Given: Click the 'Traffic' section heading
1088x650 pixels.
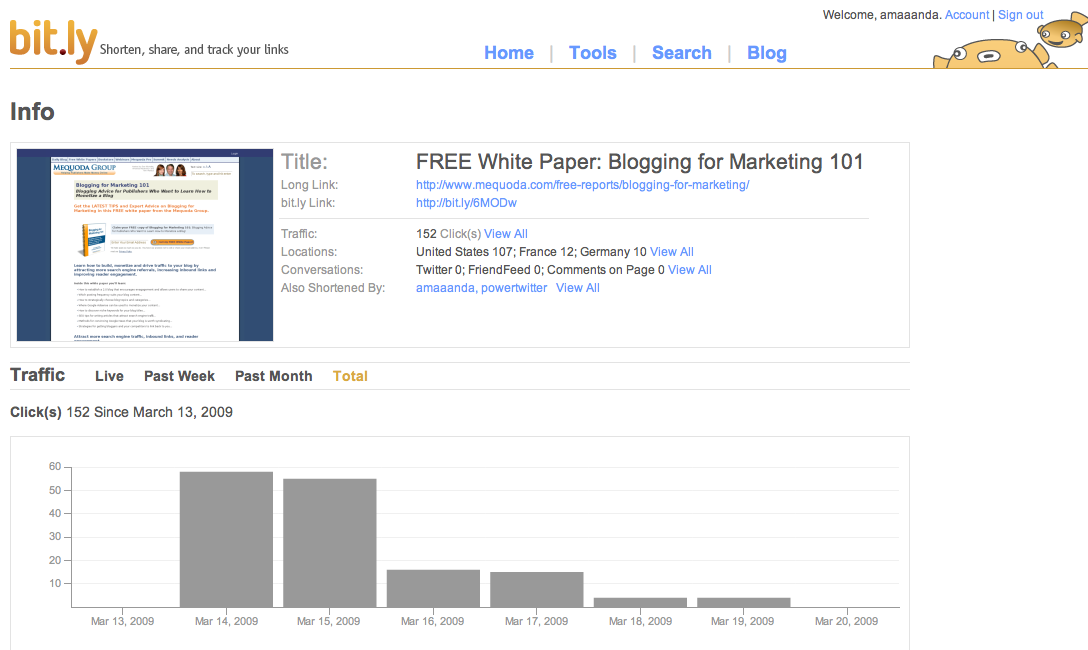Looking at the screenshot, I should click(37, 375).
